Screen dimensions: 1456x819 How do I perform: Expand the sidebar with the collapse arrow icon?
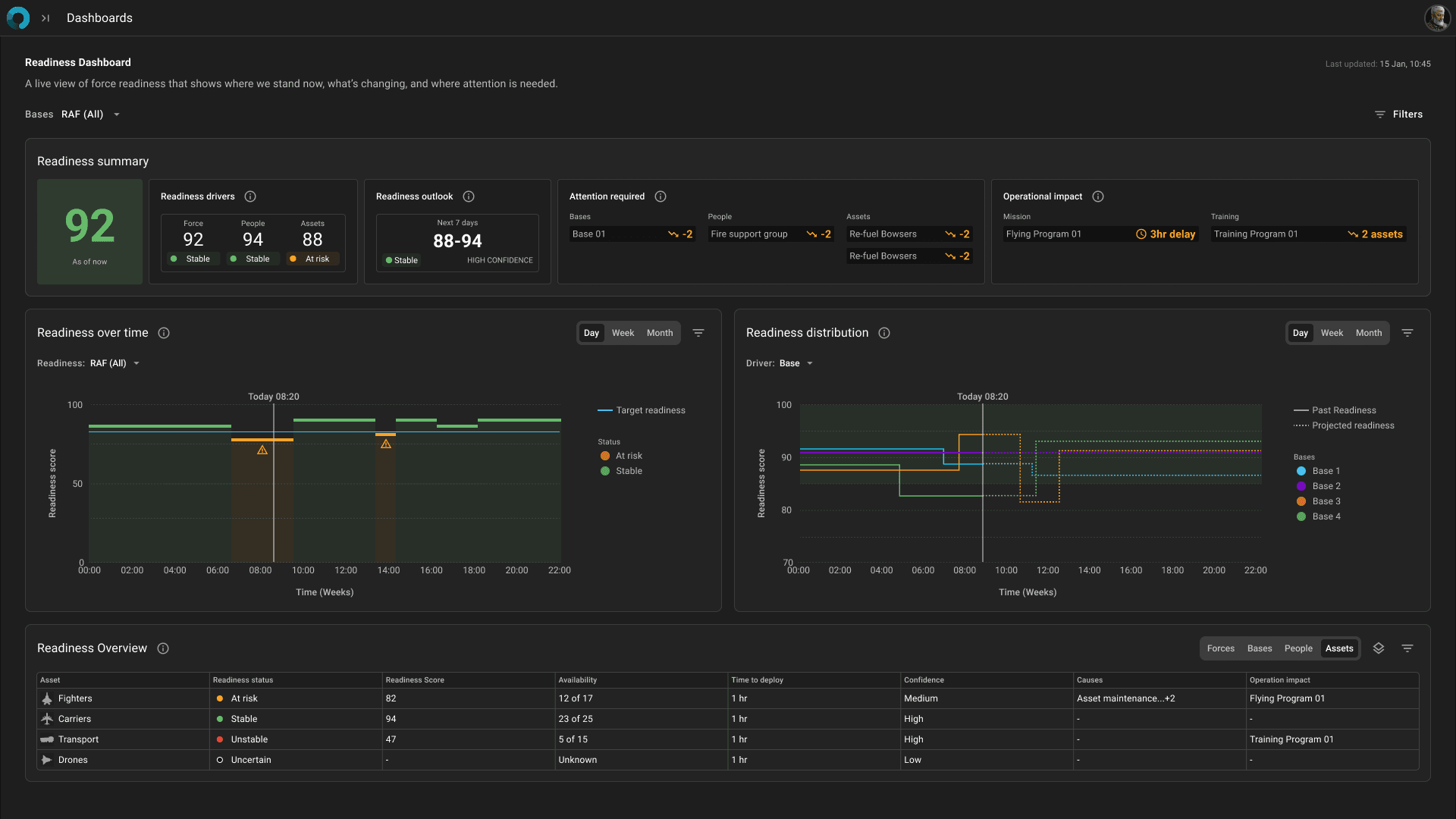[x=45, y=18]
